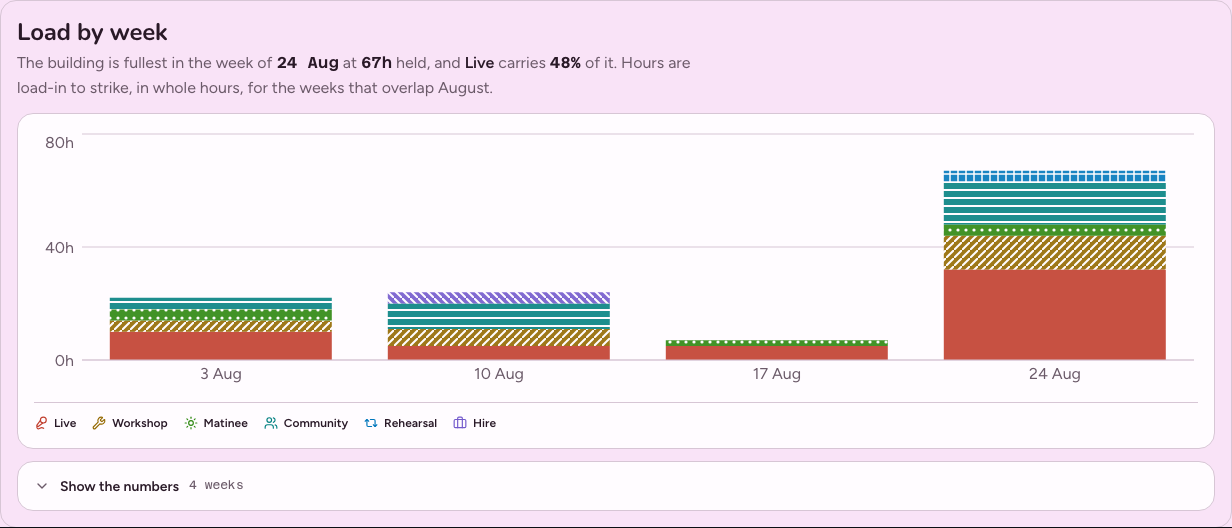The height and width of the screenshot is (528, 1232).
Task: Click the teal Community segment for 10 Aug
Action: pos(499,316)
